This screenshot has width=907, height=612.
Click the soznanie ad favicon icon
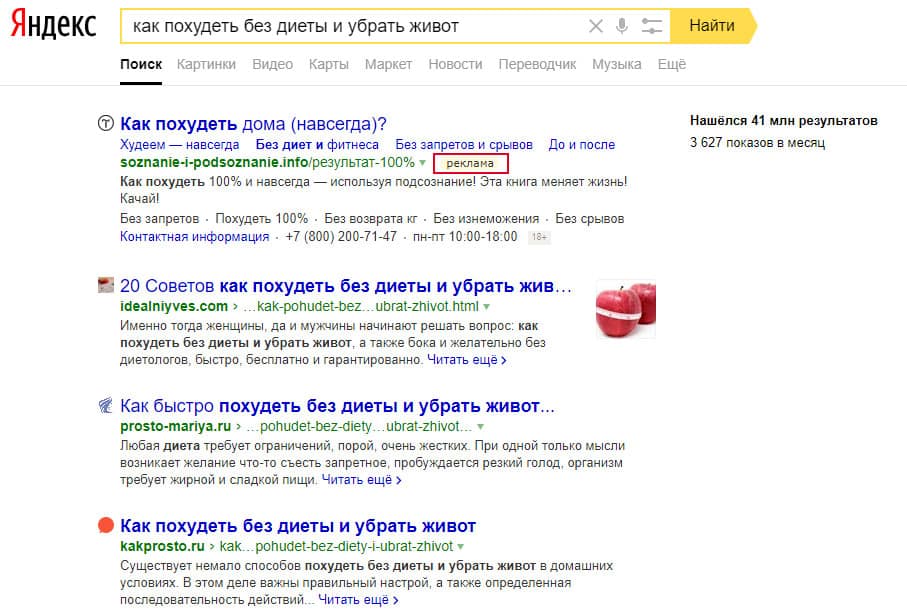(105, 124)
